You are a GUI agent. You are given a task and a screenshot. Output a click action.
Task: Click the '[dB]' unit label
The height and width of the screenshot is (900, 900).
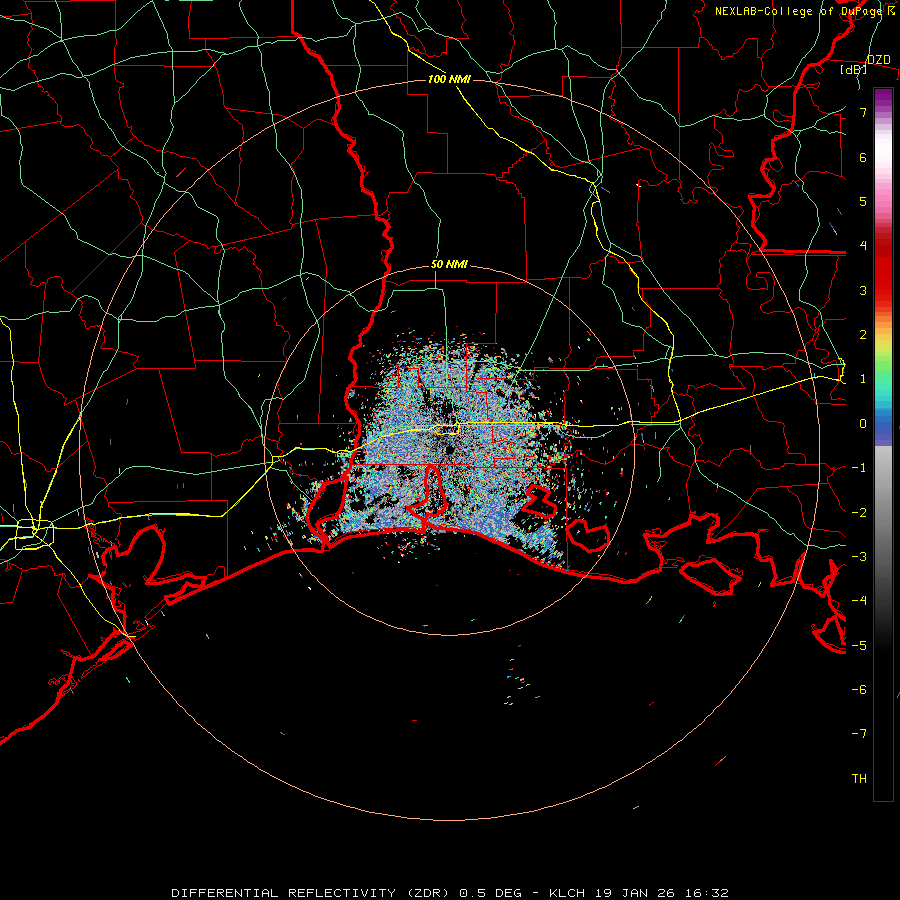point(853,69)
